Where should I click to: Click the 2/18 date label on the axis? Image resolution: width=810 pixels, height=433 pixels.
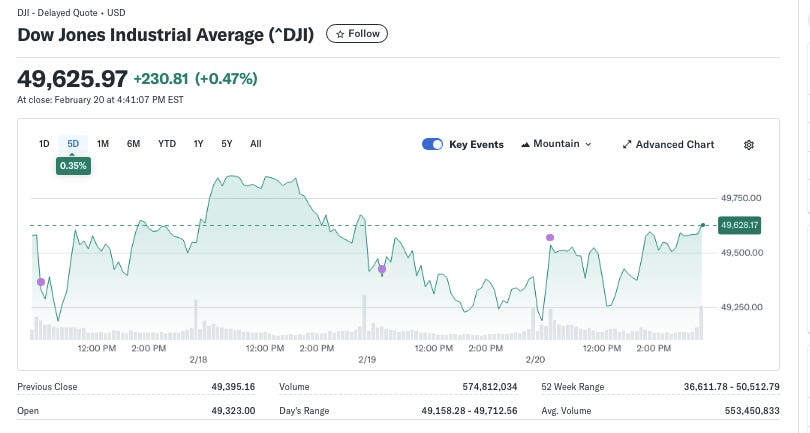pyautogui.click(x=198, y=360)
